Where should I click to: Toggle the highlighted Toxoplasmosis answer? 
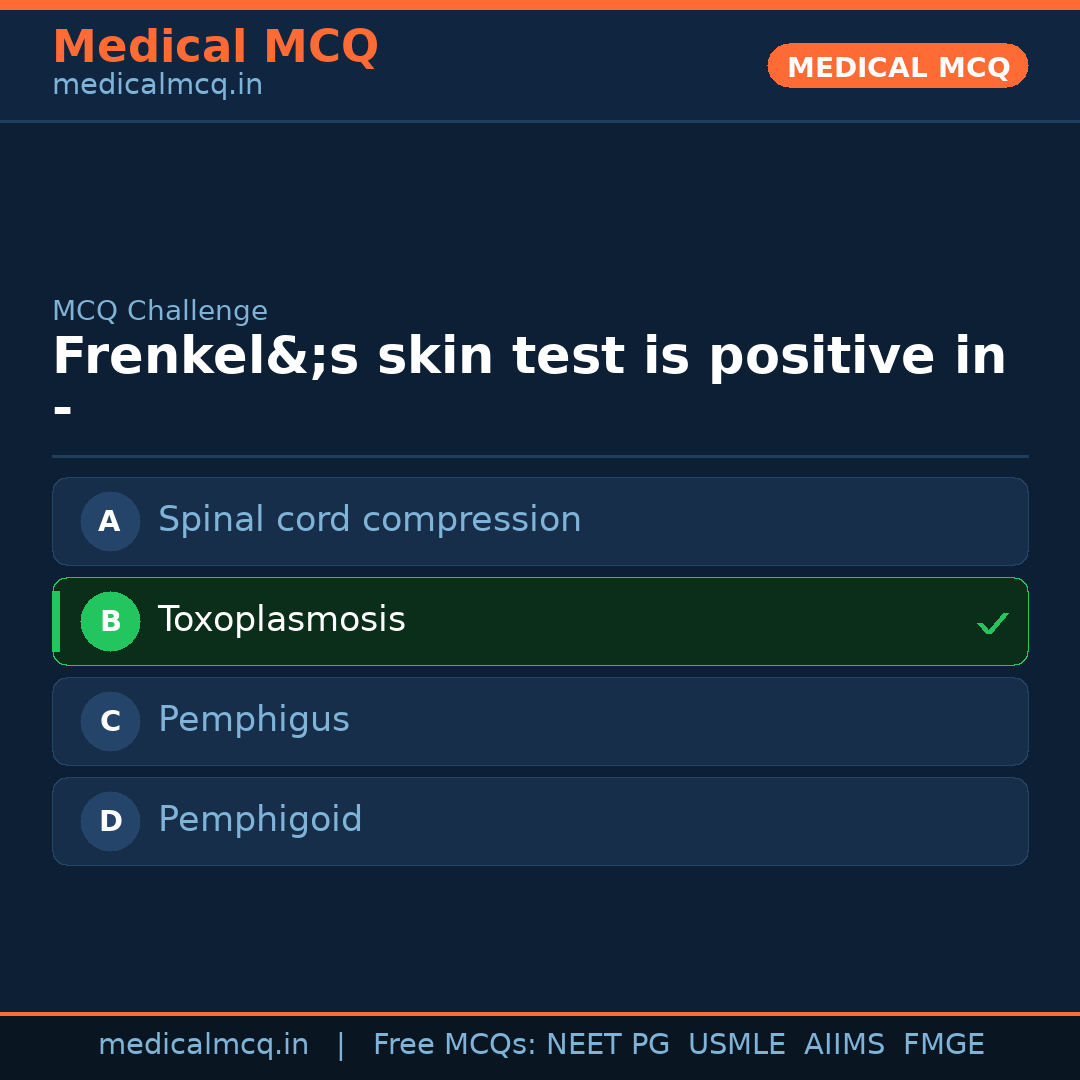click(x=540, y=621)
